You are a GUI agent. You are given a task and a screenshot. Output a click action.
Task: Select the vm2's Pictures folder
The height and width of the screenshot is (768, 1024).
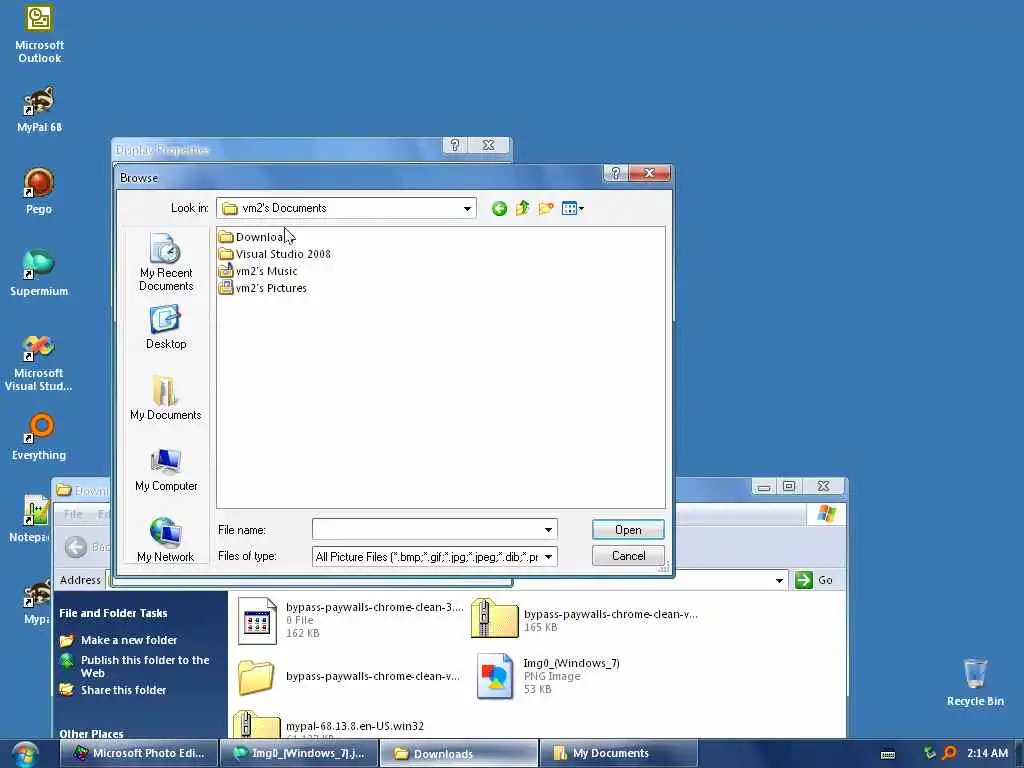(263, 287)
